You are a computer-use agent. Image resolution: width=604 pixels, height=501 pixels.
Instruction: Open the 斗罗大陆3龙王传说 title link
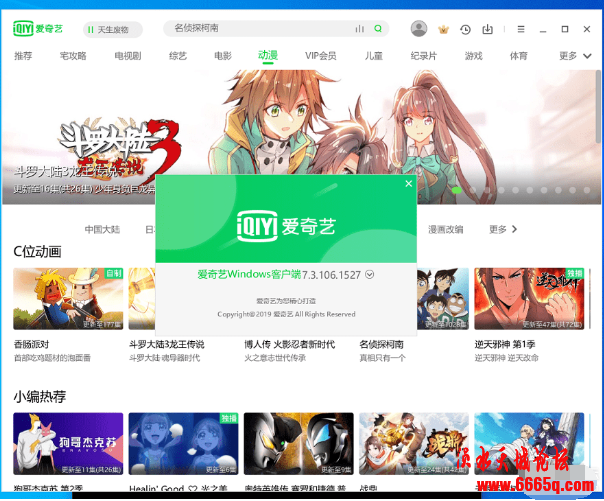click(x=166, y=344)
